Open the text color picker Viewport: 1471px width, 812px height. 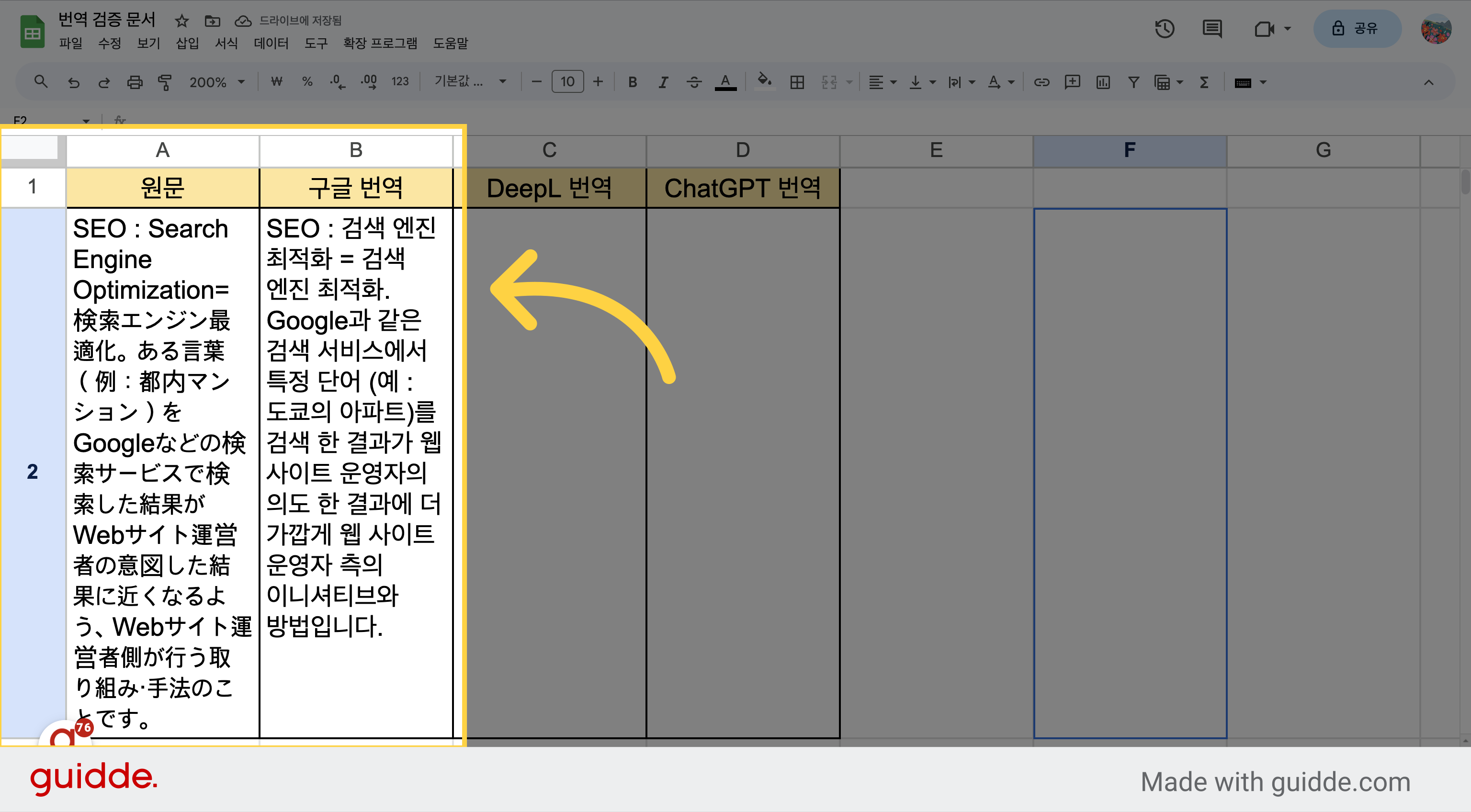(725, 82)
